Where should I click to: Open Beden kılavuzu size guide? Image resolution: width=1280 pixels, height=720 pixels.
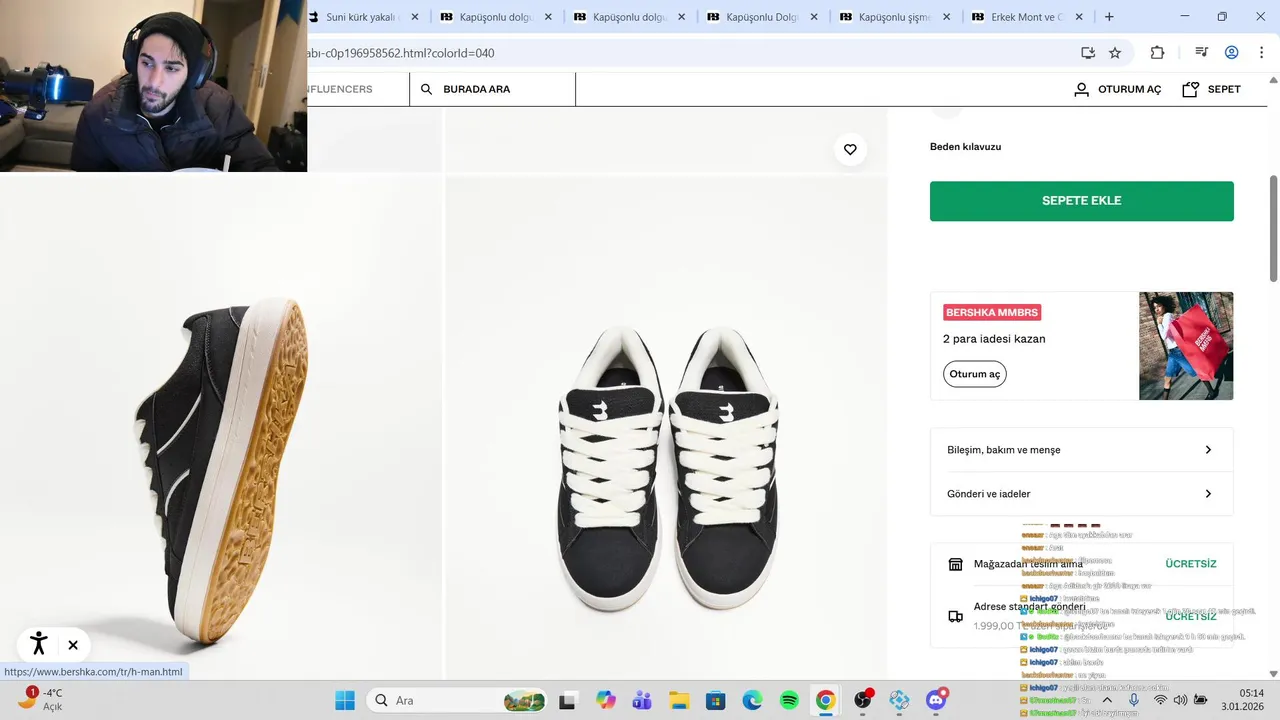(x=965, y=147)
